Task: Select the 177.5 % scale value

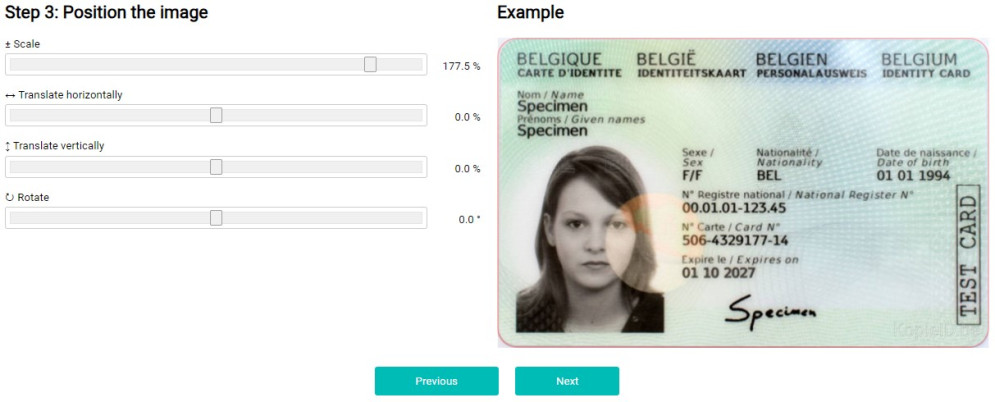Action: click(x=461, y=66)
